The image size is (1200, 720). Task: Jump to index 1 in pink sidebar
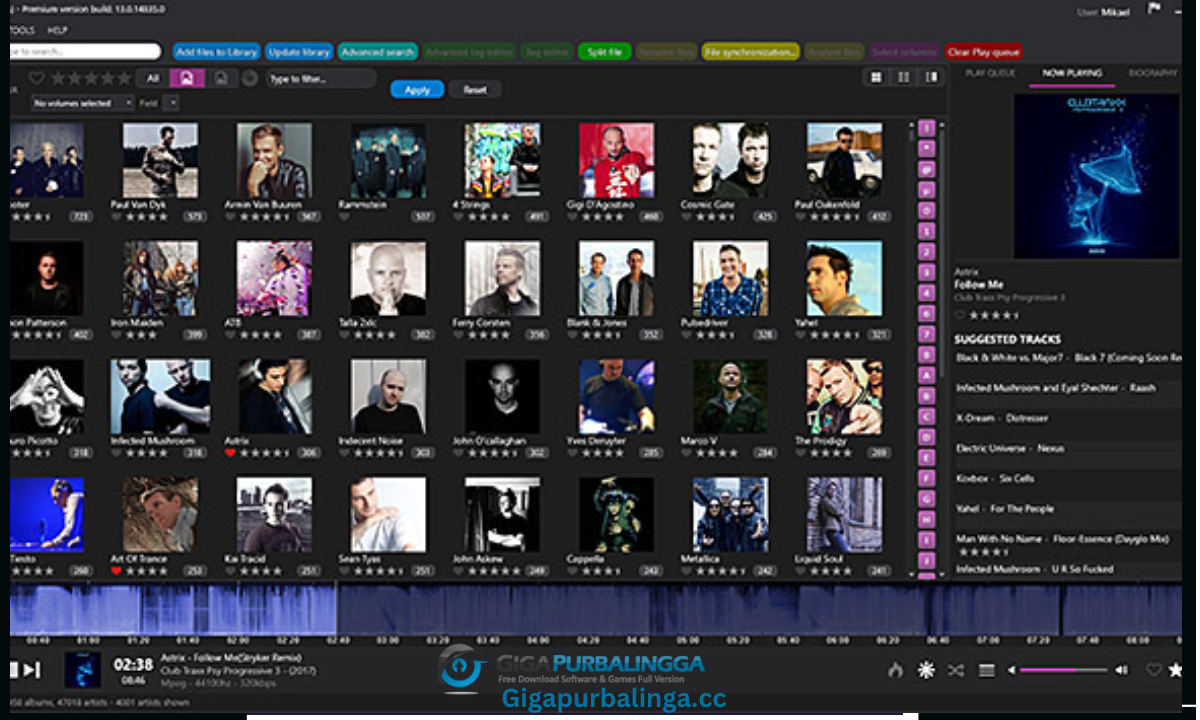926,231
